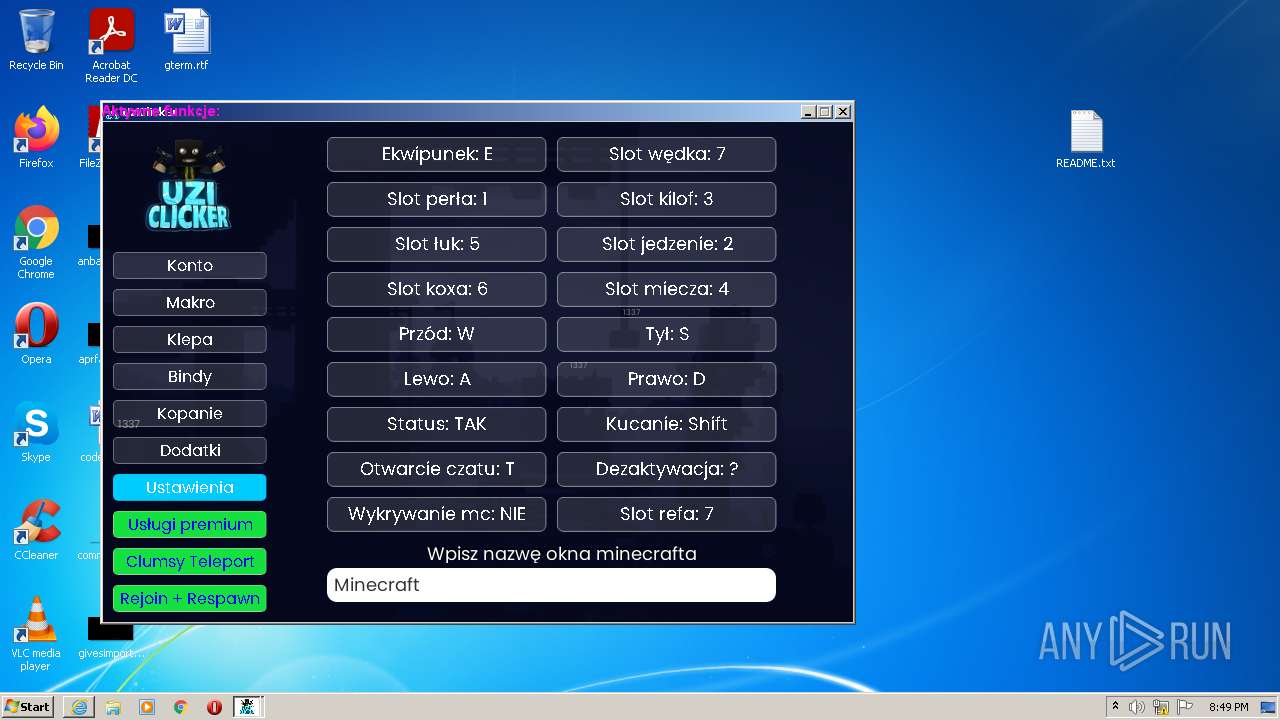
Task: Open the volume control tray icon
Action: (1137, 706)
